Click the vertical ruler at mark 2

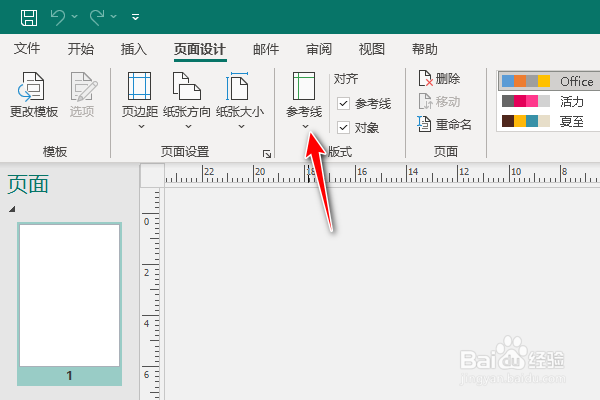pos(149,273)
